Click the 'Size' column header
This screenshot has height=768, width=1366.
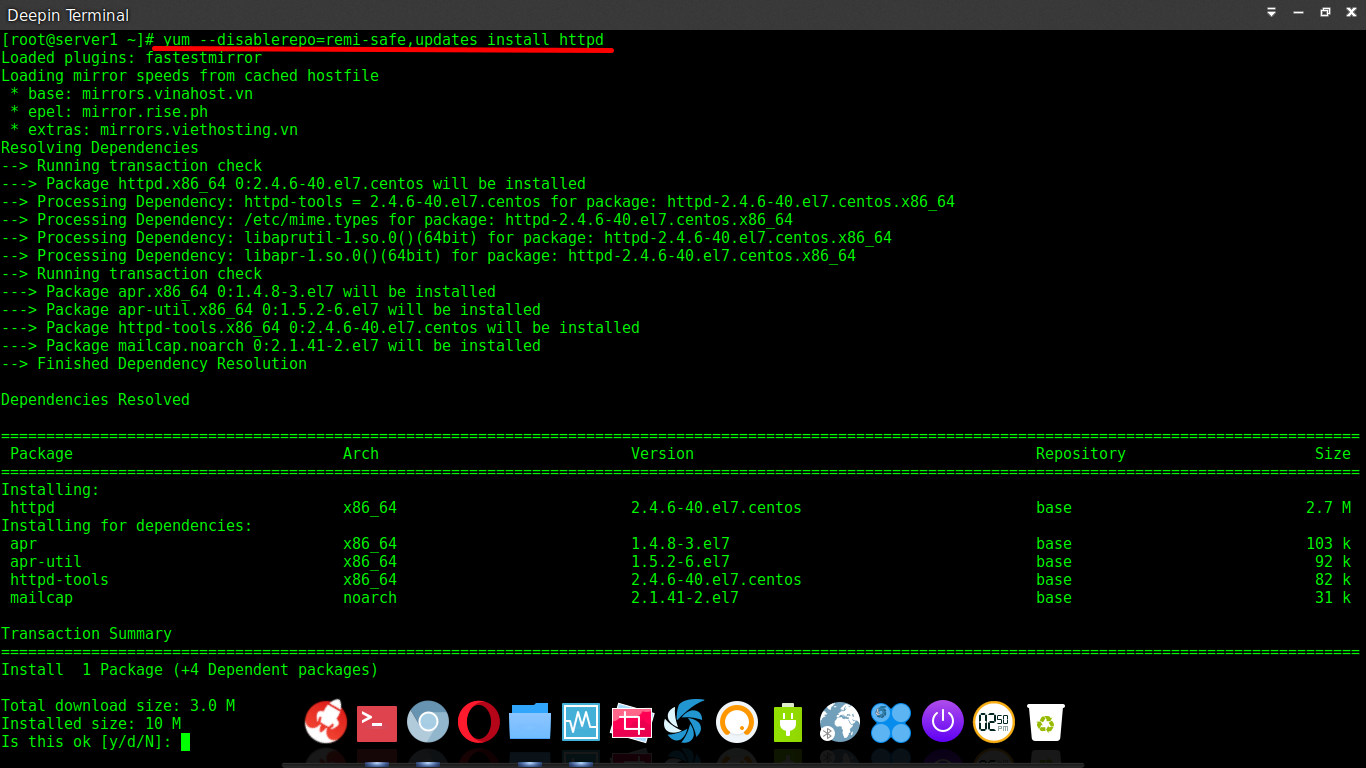tap(1333, 454)
